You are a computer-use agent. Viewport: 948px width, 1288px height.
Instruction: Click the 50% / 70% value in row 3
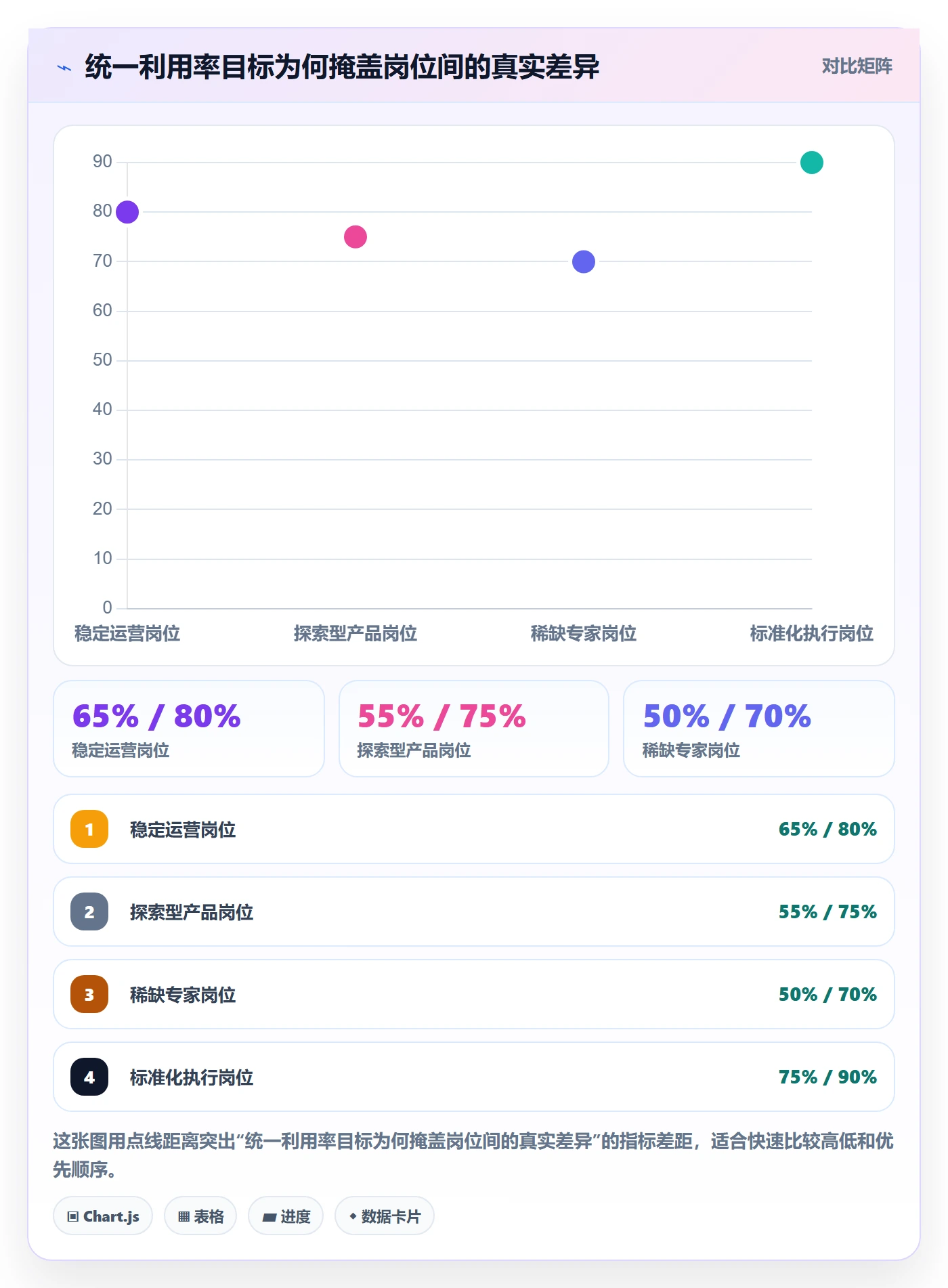827,994
